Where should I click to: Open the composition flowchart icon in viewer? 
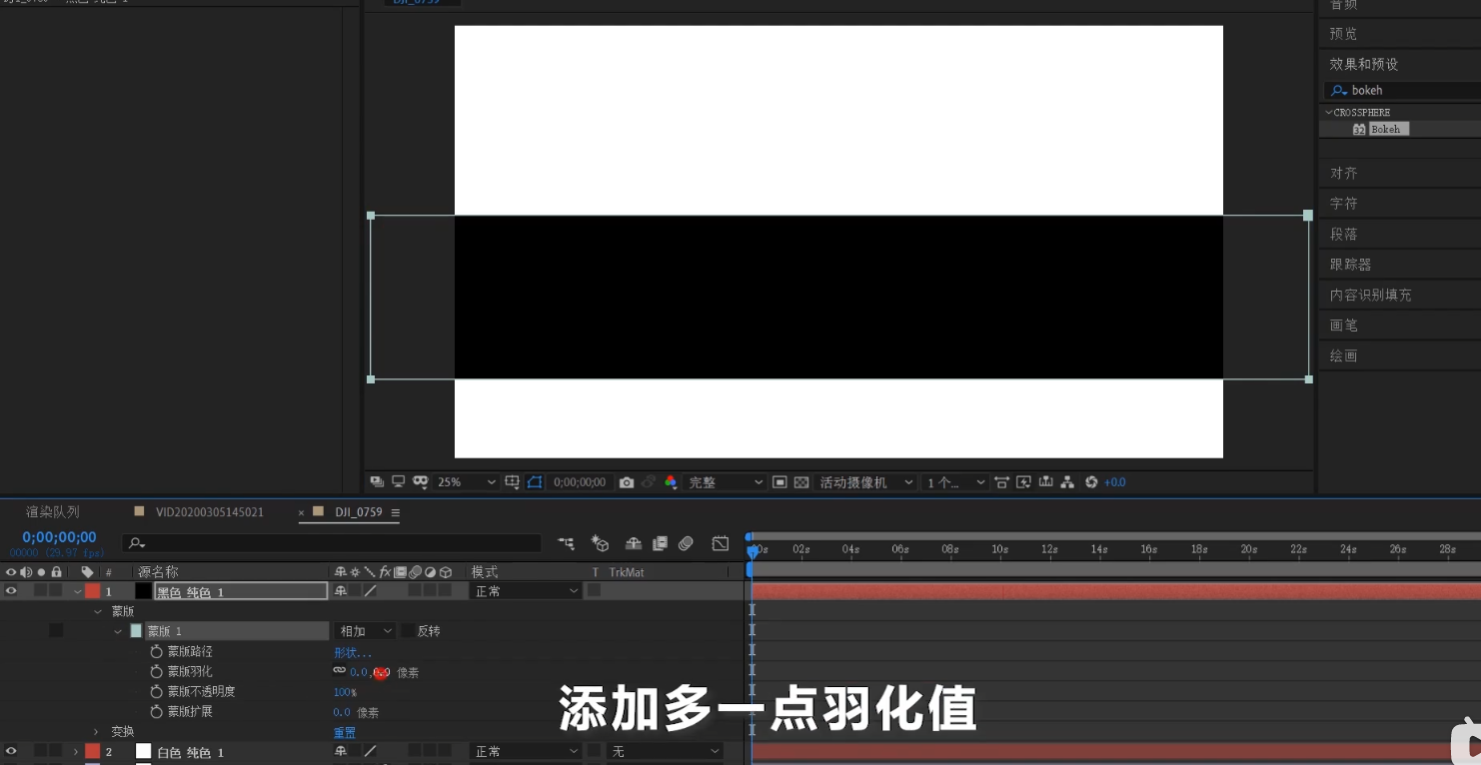pyautogui.click(x=1068, y=482)
